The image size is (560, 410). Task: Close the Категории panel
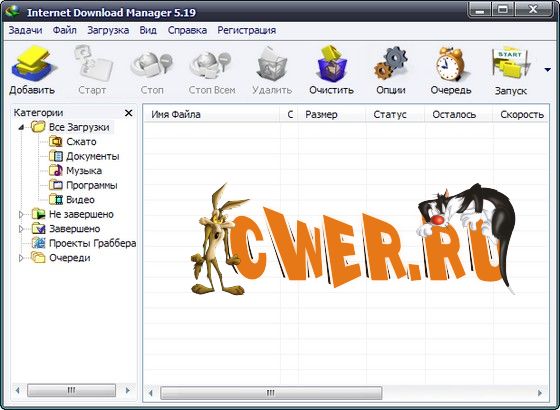pos(129,113)
